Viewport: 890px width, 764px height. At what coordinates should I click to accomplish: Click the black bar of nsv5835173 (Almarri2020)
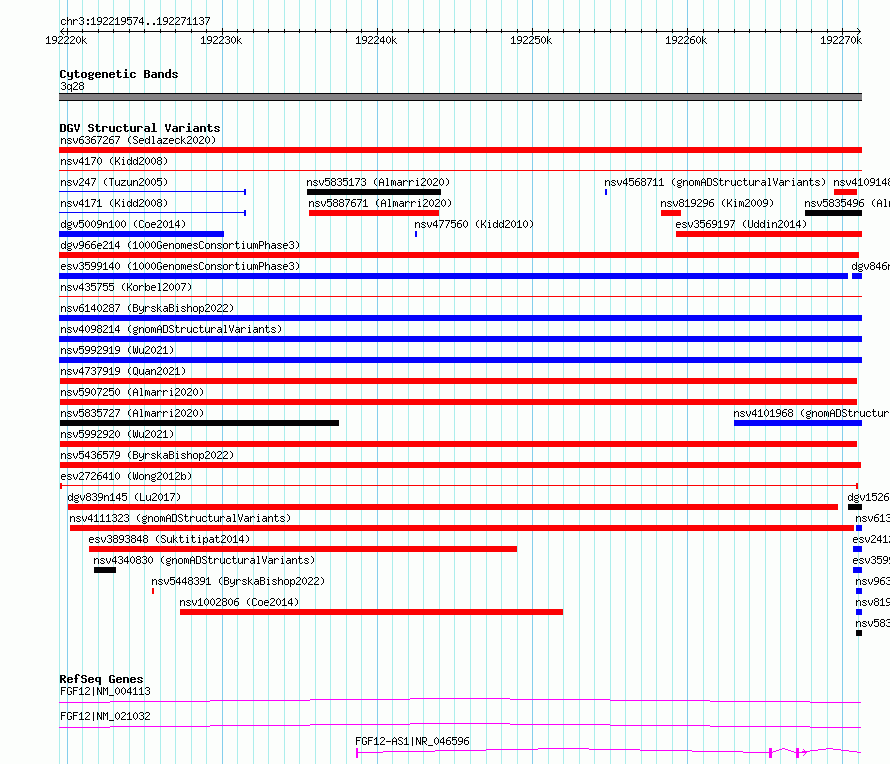[x=373, y=192]
